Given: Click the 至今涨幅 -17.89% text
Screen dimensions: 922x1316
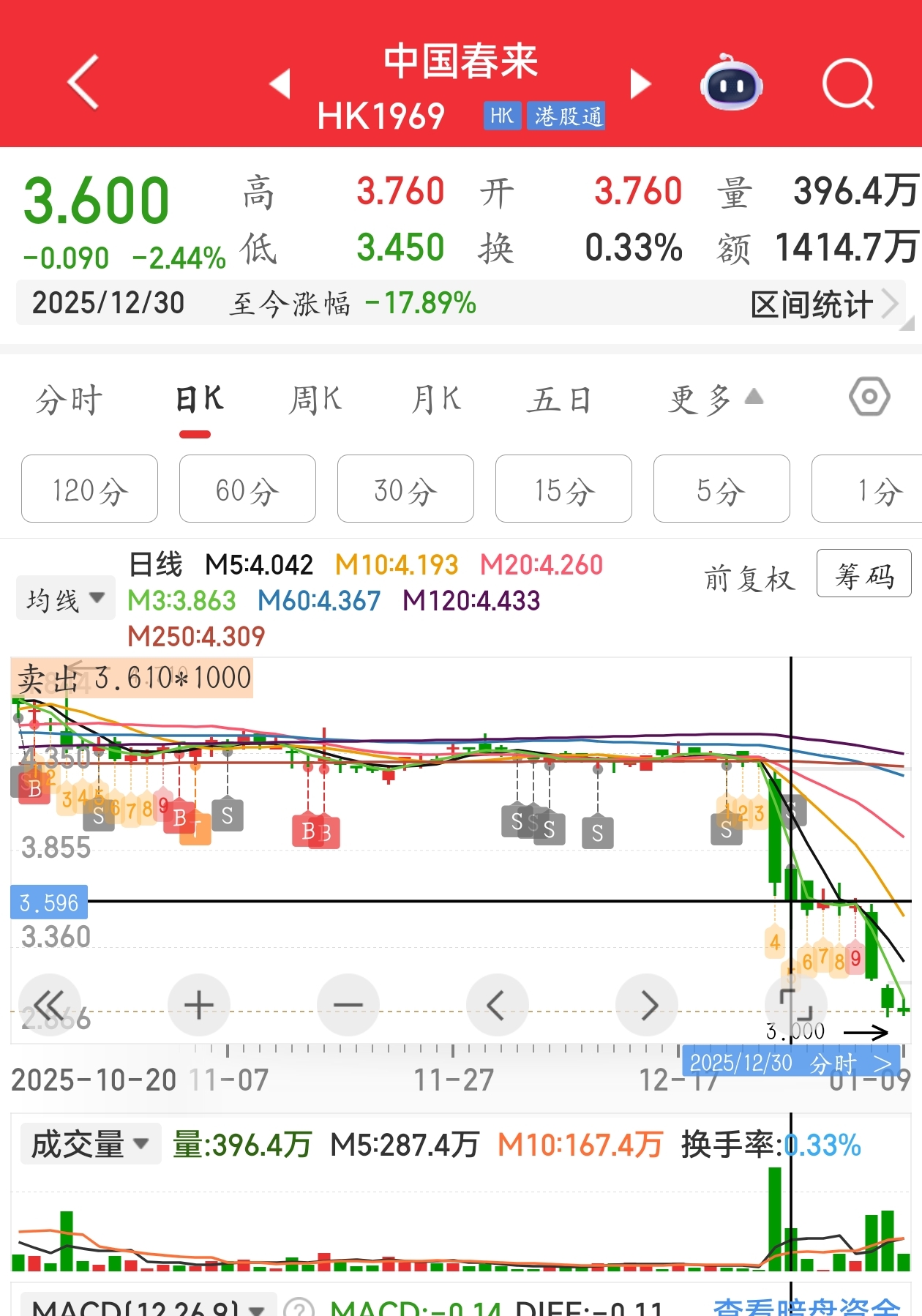Looking at the screenshot, I should click(353, 303).
